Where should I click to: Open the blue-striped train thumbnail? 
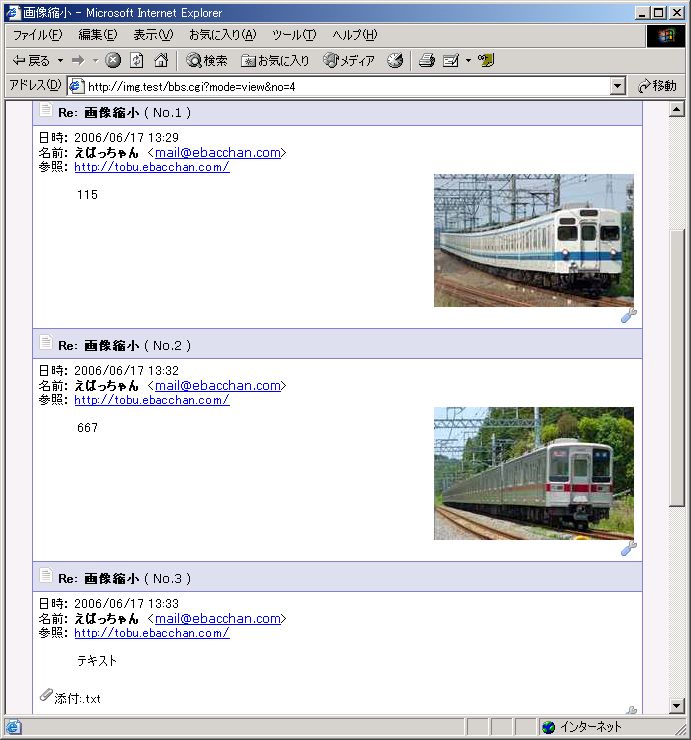pos(534,240)
